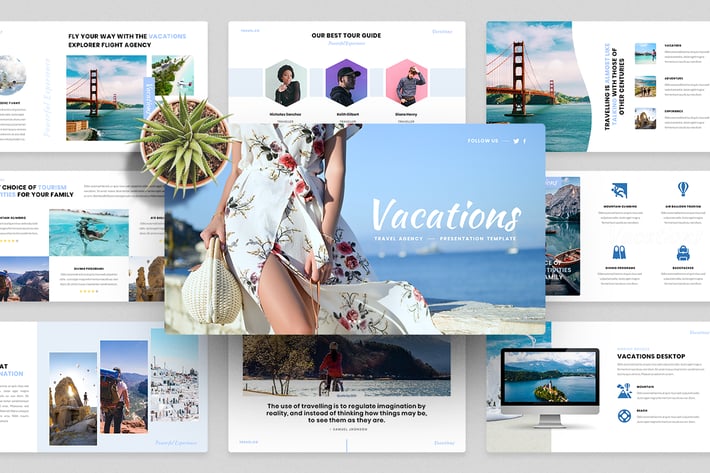The width and height of the screenshot is (710, 473).
Task: Click the "MOUNTAIN CLIMBING" label
Action: click(x=620, y=206)
